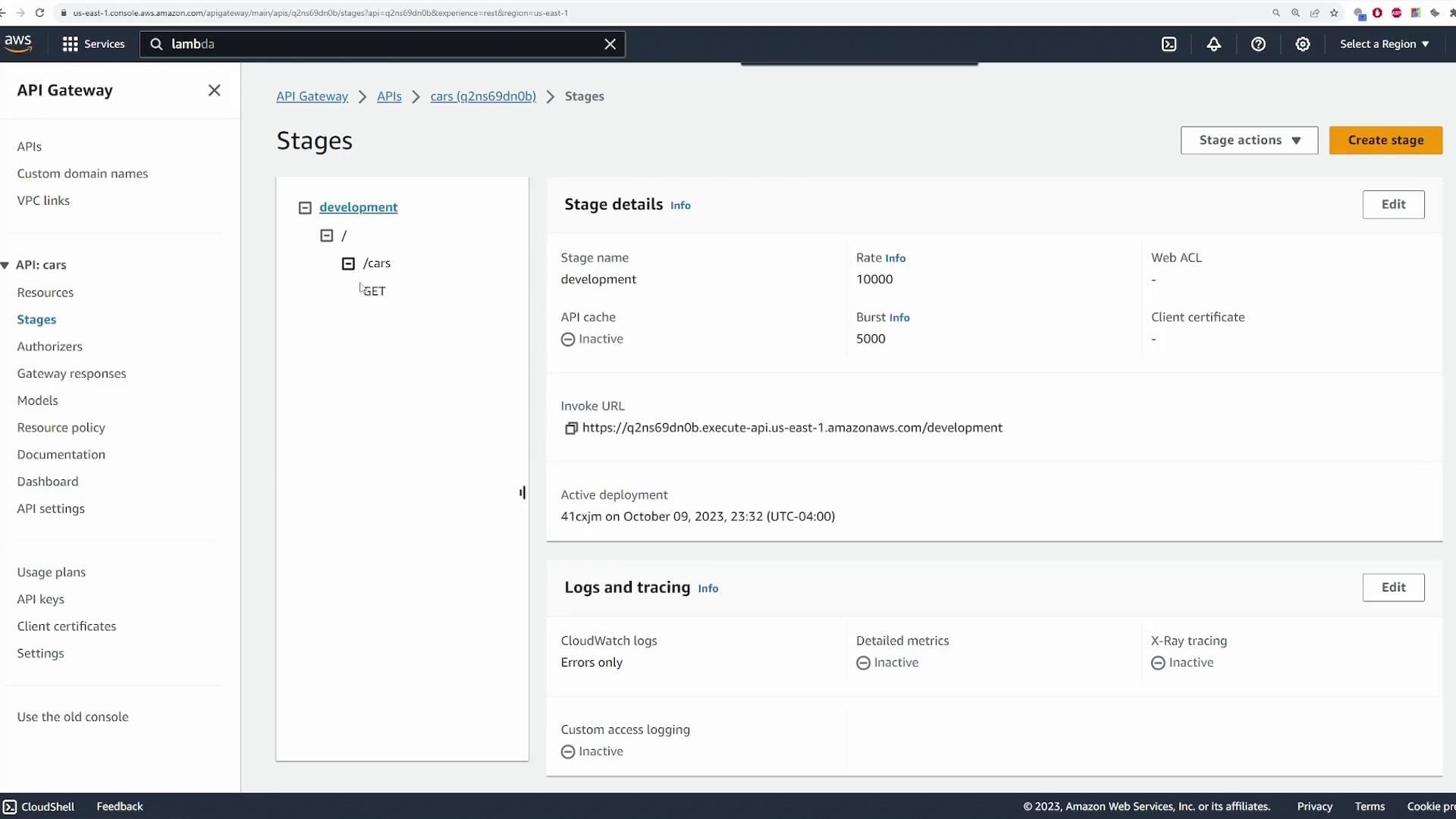Viewport: 1456px width, 819px height.
Task: Click APIs breadcrumb link
Action: tap(390, 96)
